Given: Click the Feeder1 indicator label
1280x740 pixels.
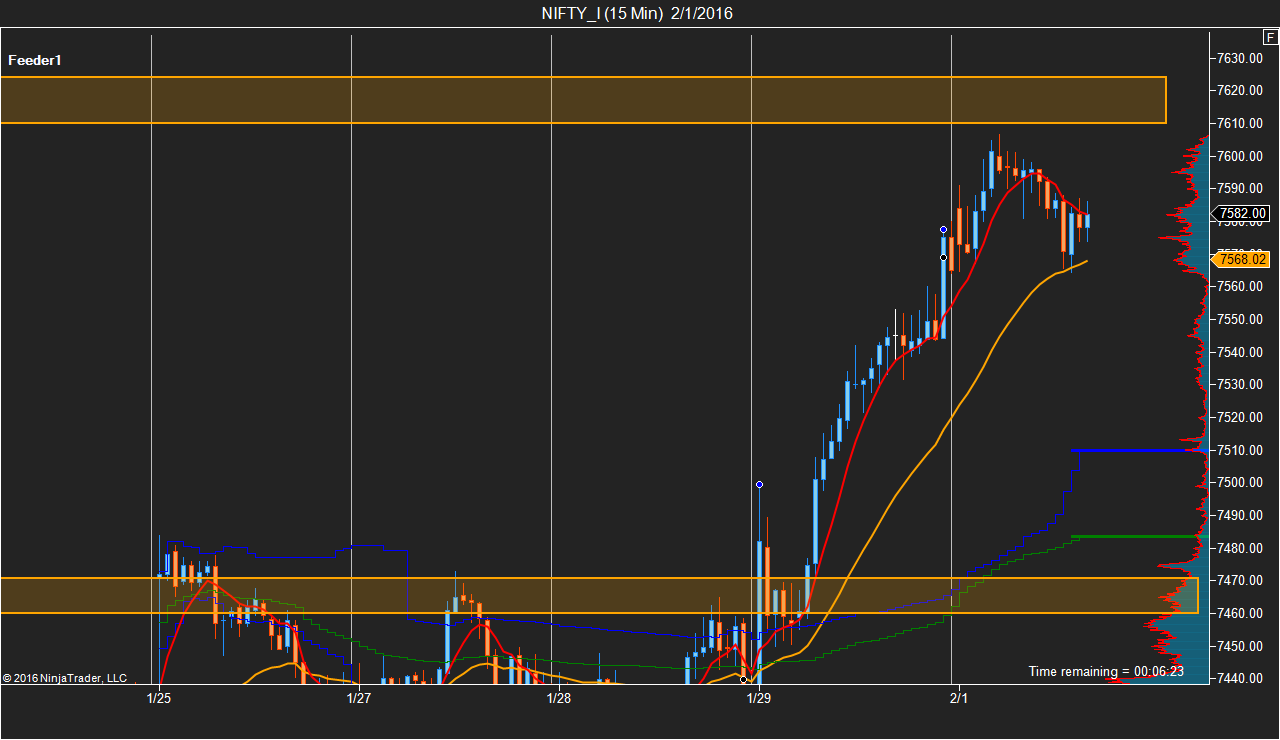Looking at the screenshot, I should 35,60.
